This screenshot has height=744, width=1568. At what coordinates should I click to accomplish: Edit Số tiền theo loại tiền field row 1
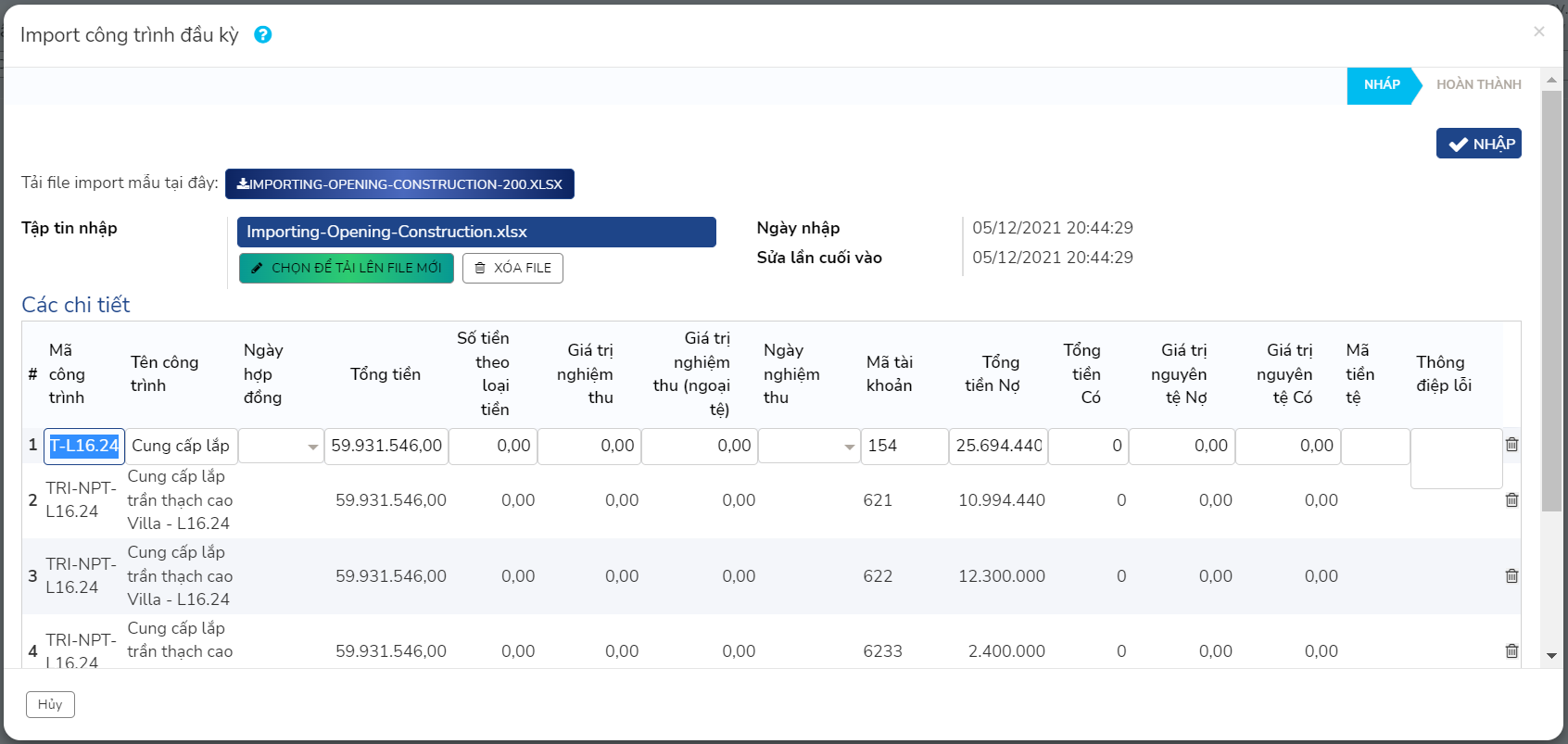pos(493,446)
